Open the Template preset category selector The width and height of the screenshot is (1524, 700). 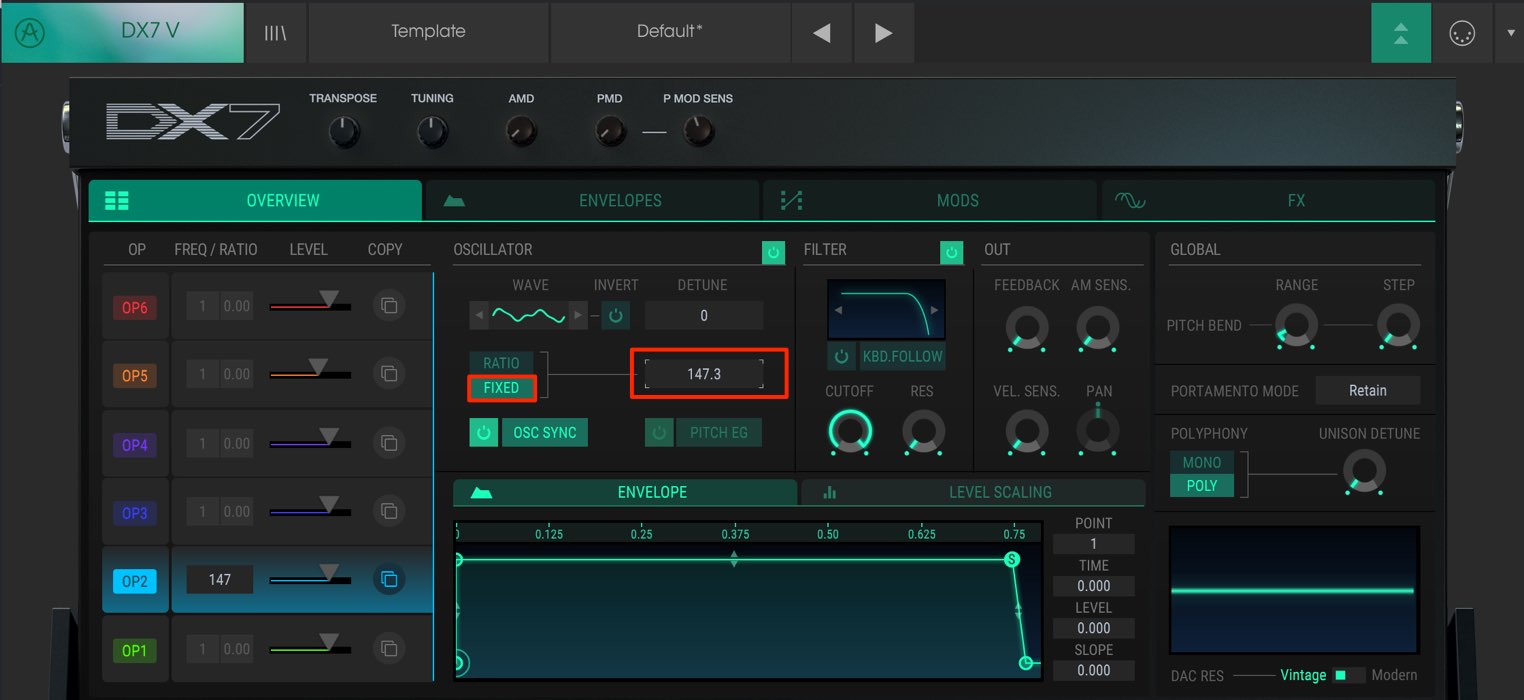coord(428,32)
